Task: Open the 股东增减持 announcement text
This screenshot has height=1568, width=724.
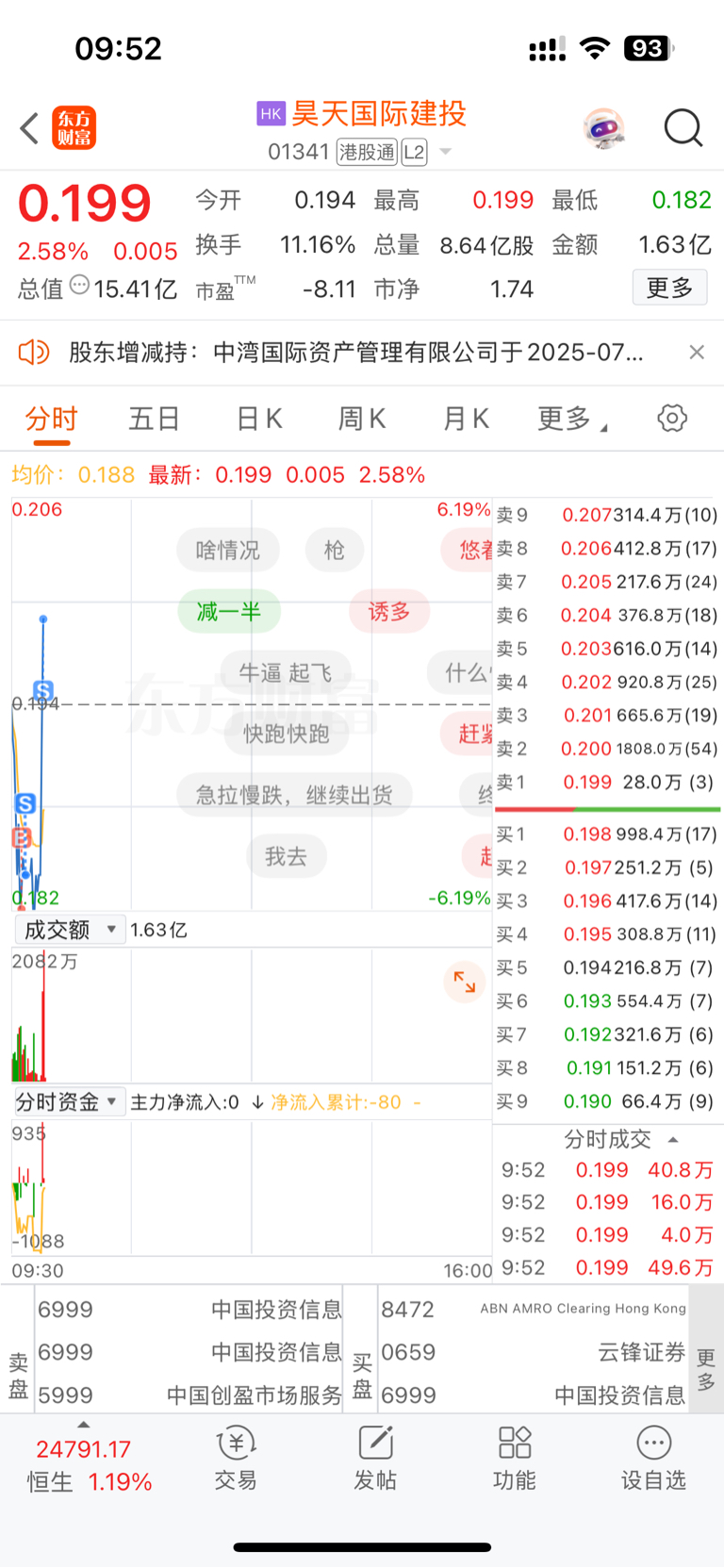Action: (x=356, y=353)
